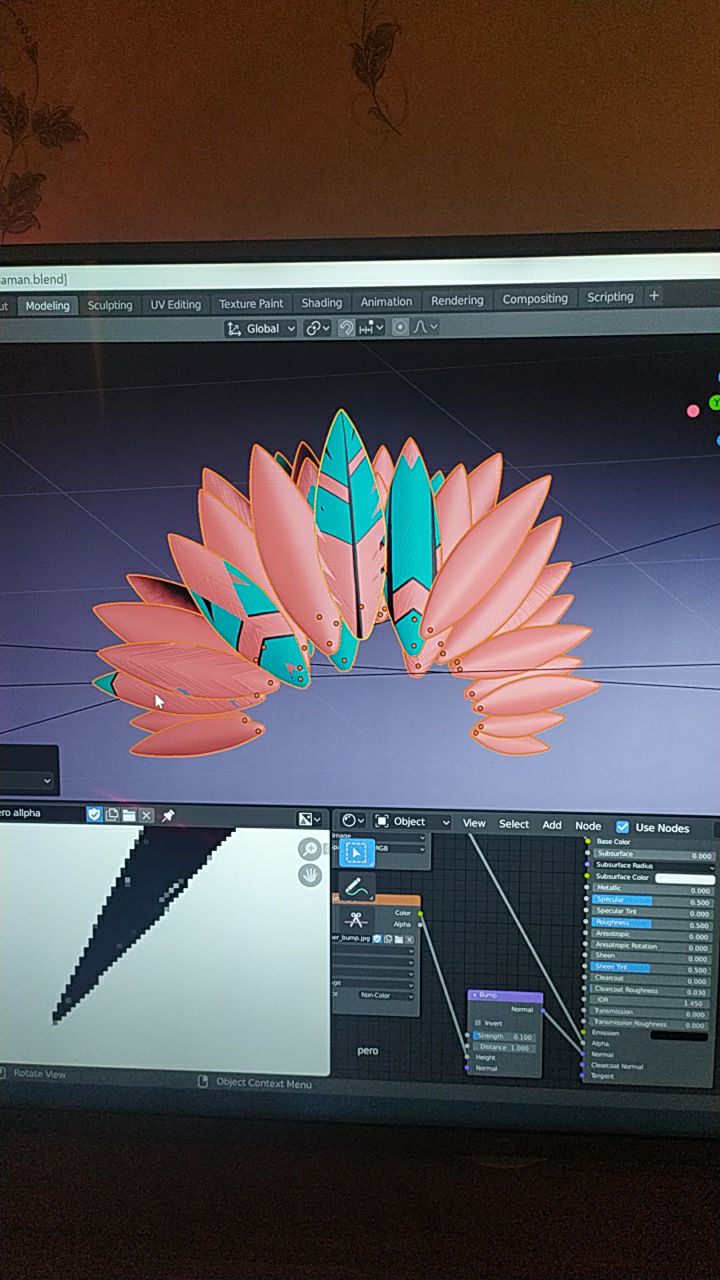The image size is (720, 1280).
Task: Click the pero material label
Action: point(368,1051)
